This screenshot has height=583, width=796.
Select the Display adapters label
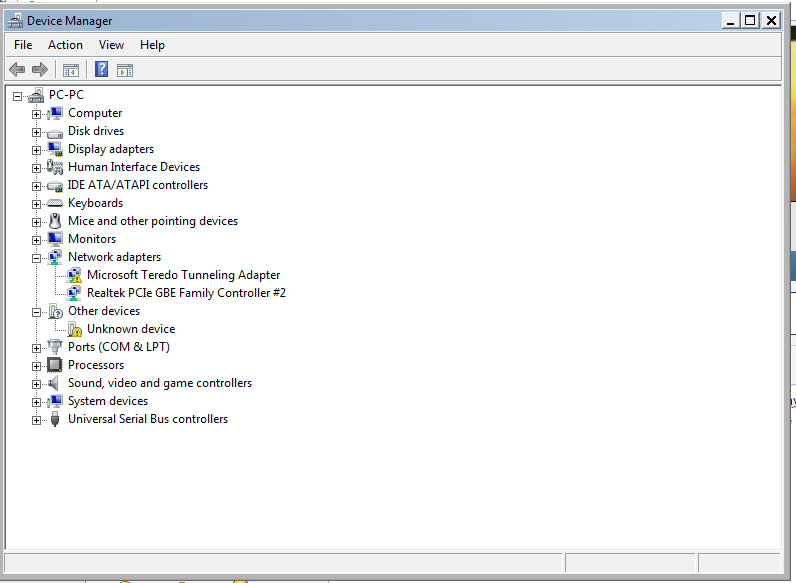click(x=111, y=149)
